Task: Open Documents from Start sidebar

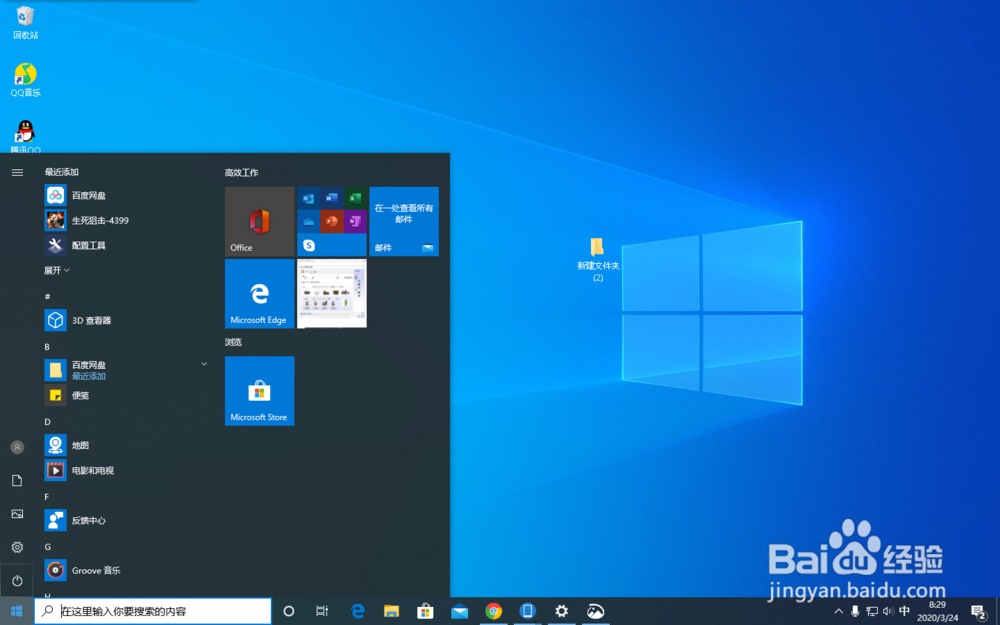Action: point(17,480)
